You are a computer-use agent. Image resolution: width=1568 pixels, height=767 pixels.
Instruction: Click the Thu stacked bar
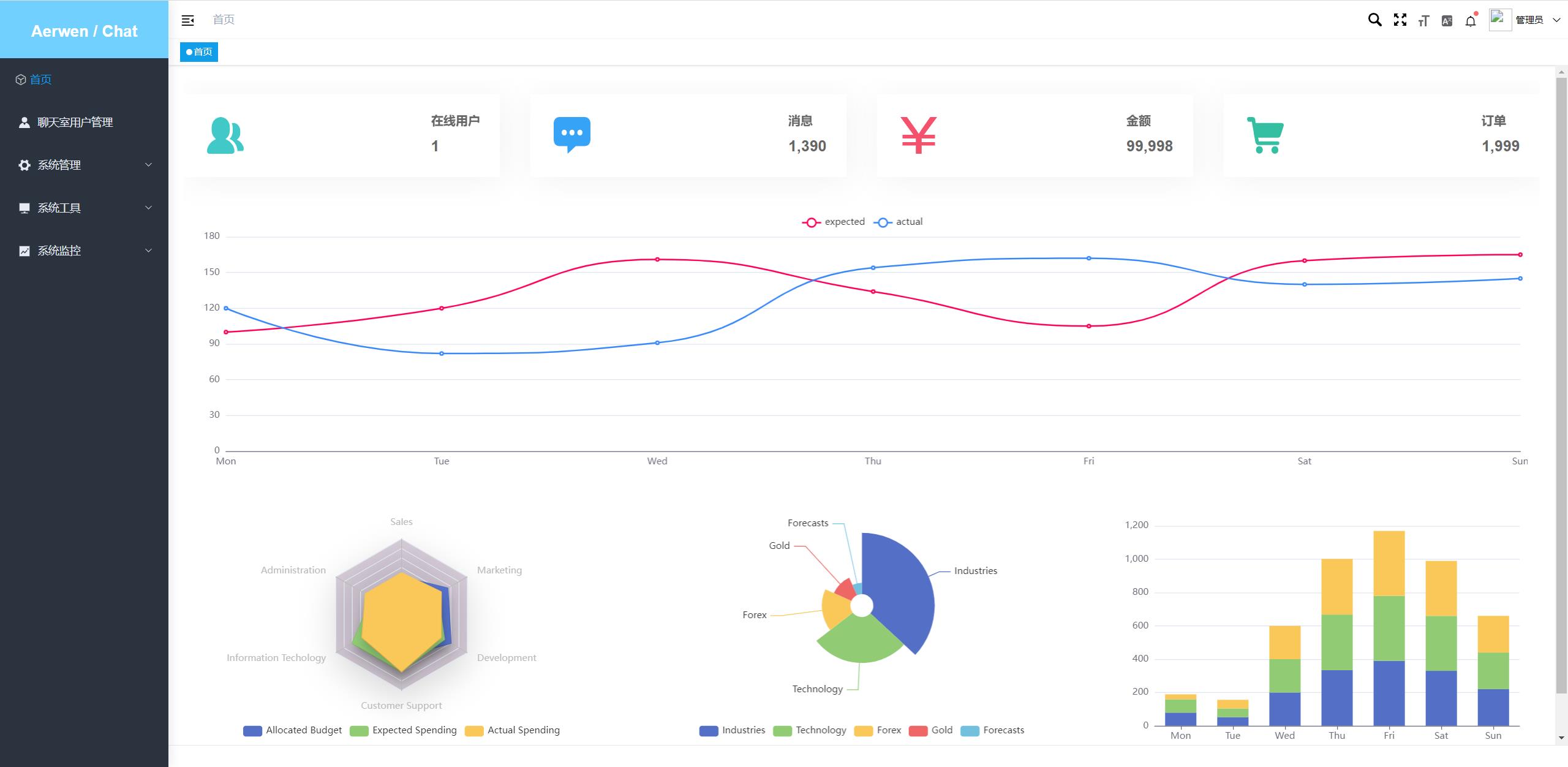point(1337,642)
